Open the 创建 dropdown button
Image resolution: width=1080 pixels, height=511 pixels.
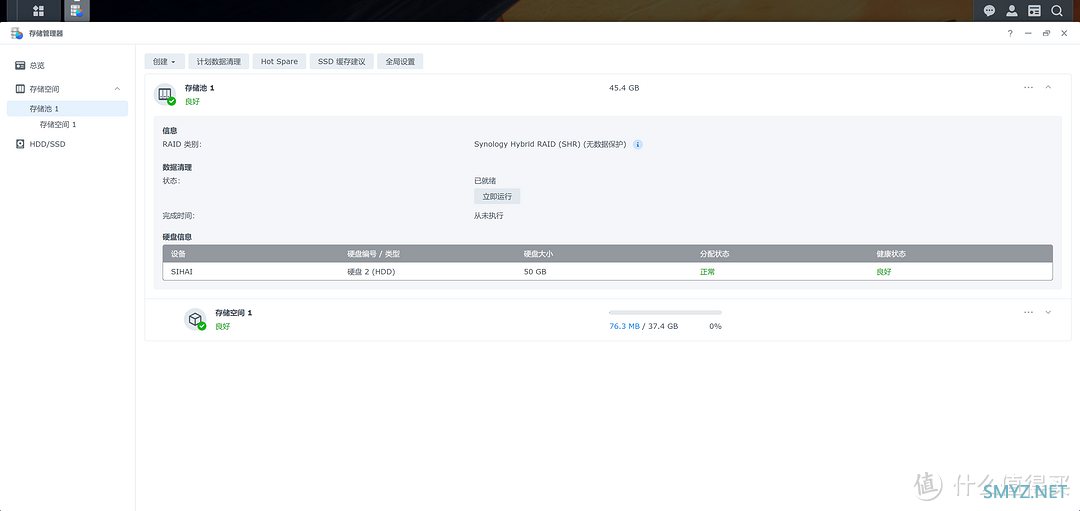[164, 61]
